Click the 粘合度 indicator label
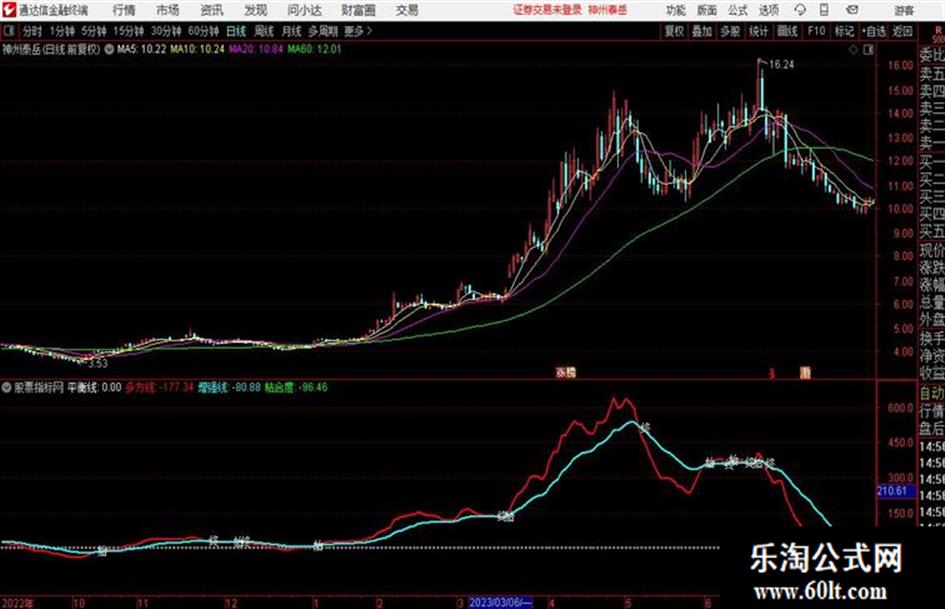 pos(279,387)
